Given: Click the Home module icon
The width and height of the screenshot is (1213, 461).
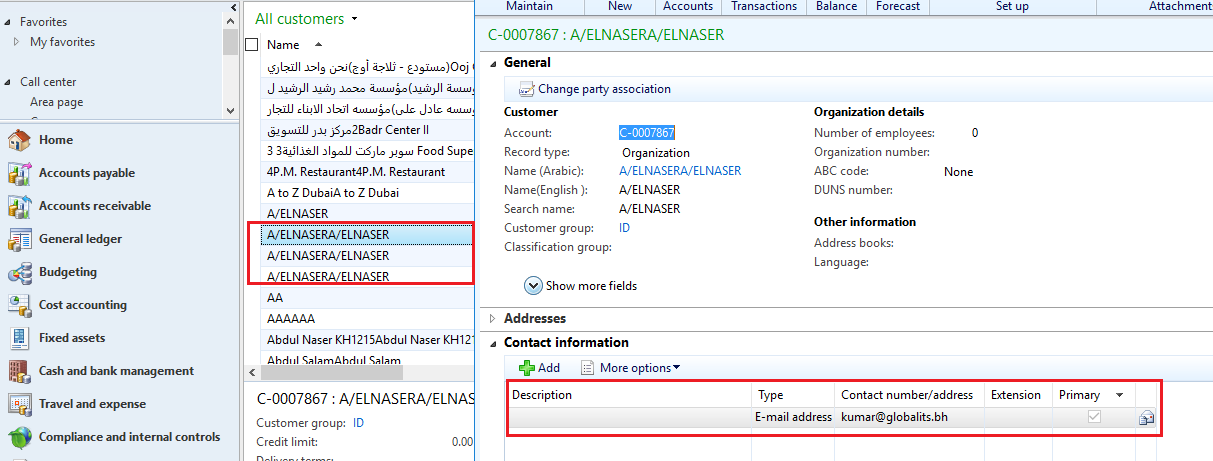Looking at the screenshot, I should [x=19, y=141].
